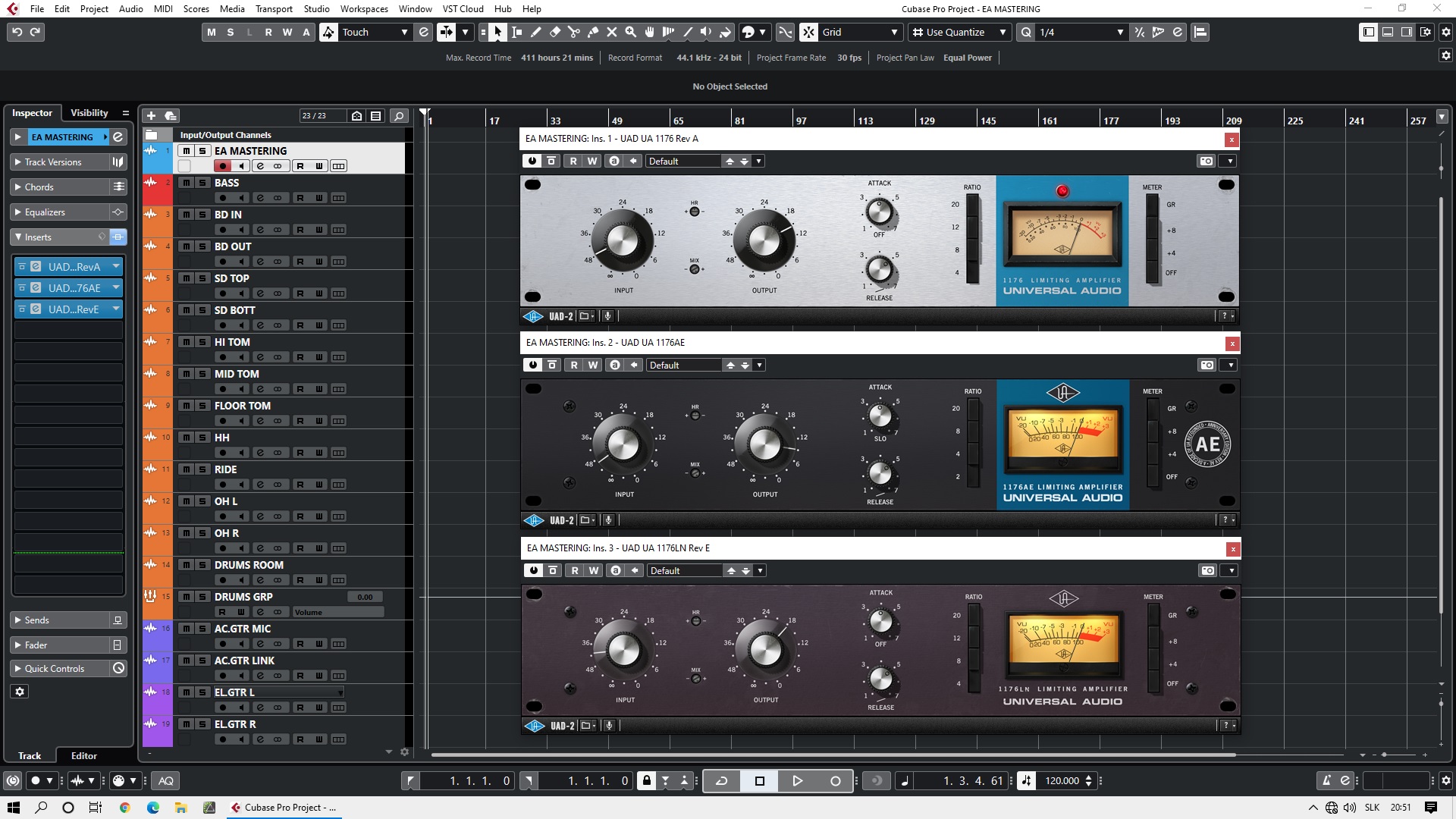The width and height of the screenshot is (1456, 819).
Task: Click the OUTPUT knob on UA 1176AE
Action: coord(765,445)
